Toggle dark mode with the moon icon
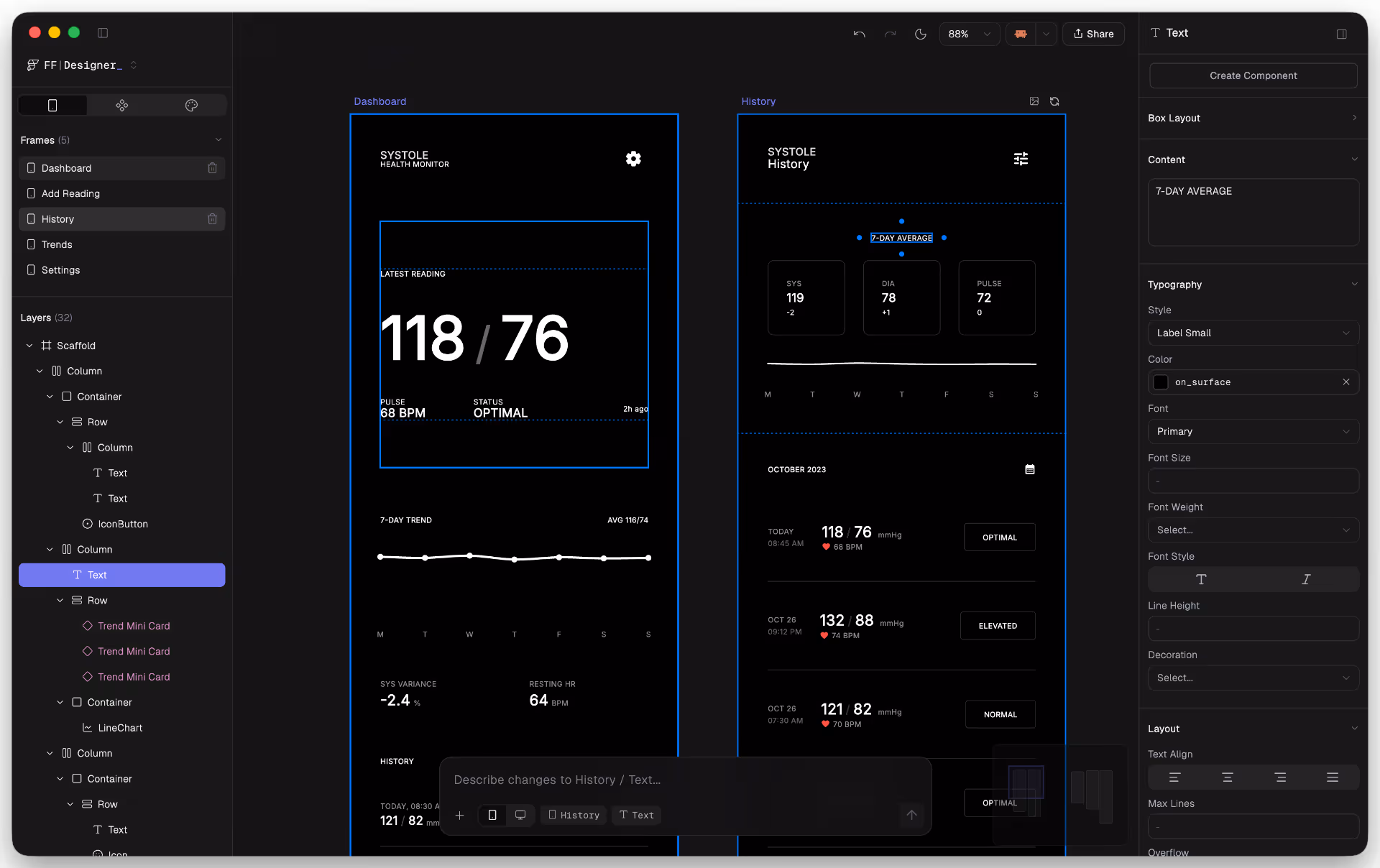1380x868 pixels. pos(921,34)
